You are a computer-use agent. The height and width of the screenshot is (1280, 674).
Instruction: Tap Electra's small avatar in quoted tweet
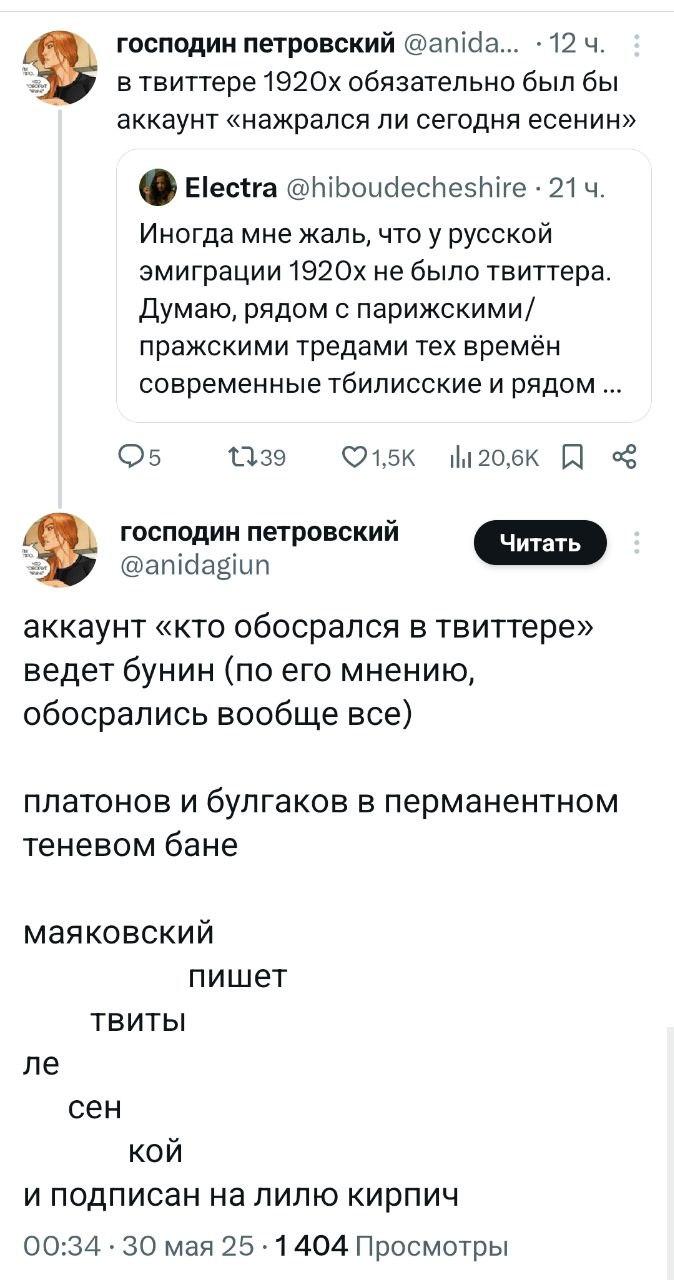(x=157, y=186)
